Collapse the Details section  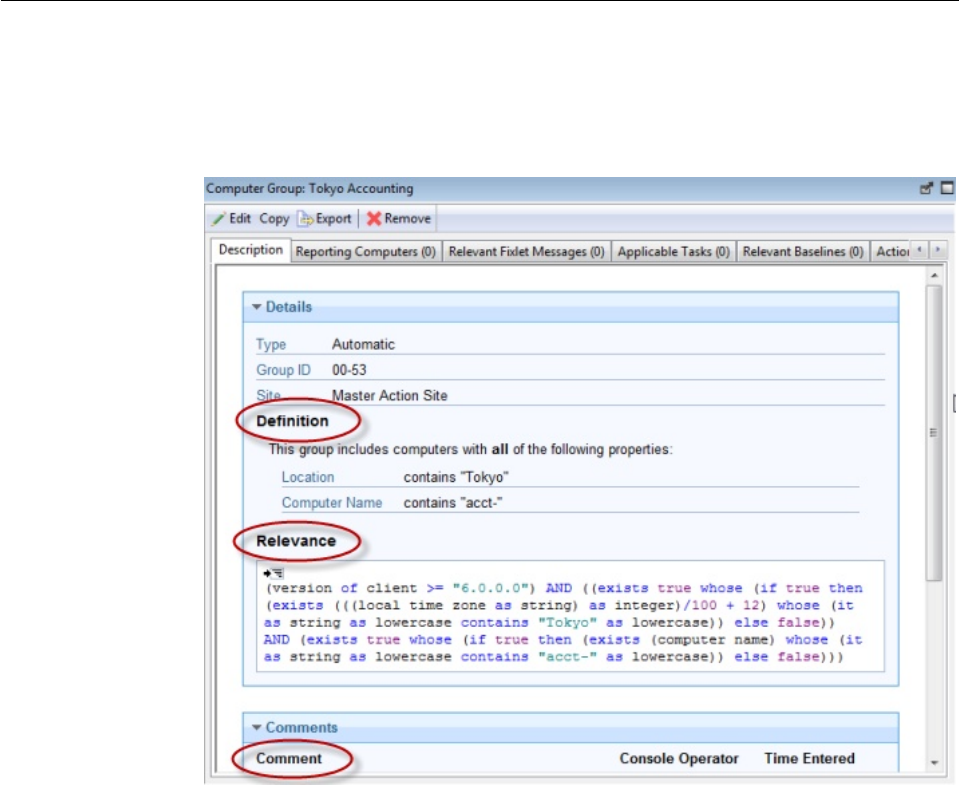point(257,307)
